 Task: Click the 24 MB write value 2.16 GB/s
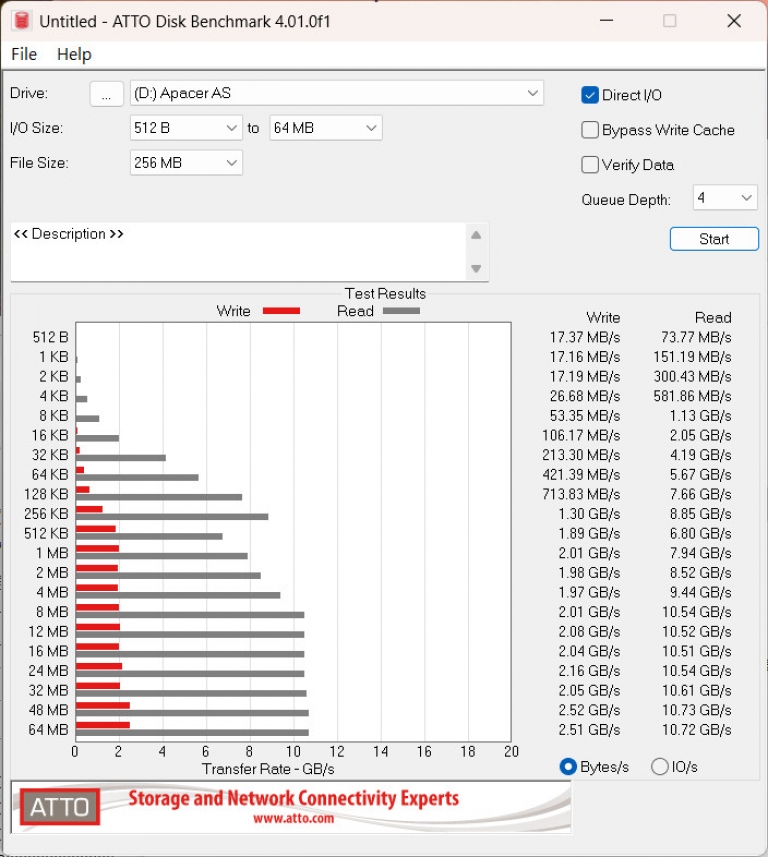pos(589,671)
